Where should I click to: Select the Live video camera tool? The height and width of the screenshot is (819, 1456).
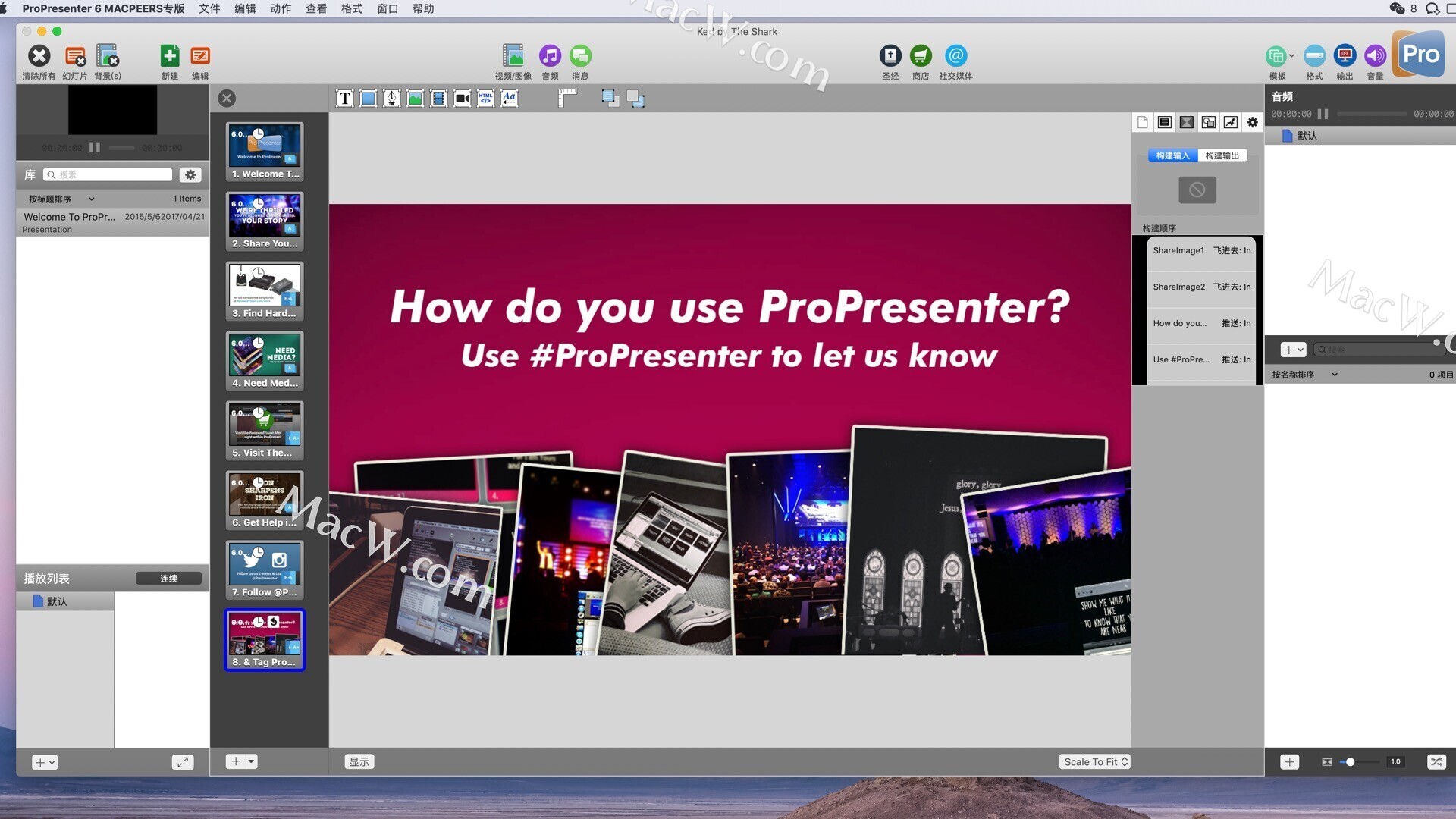(462, 99)
